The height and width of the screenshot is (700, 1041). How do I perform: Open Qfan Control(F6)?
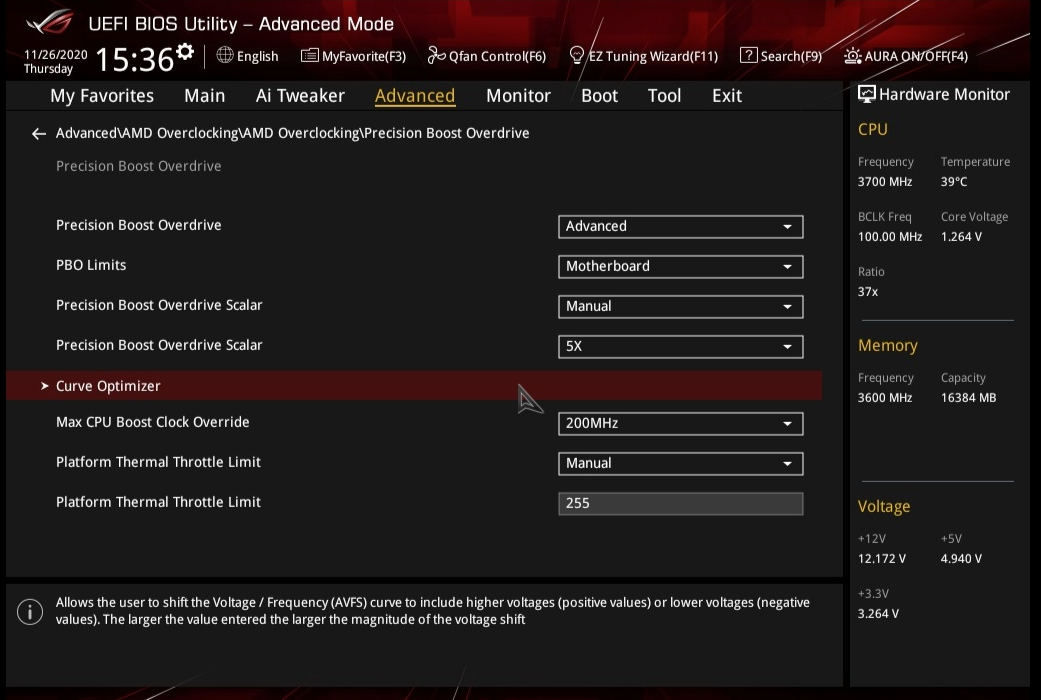[487, 56]
